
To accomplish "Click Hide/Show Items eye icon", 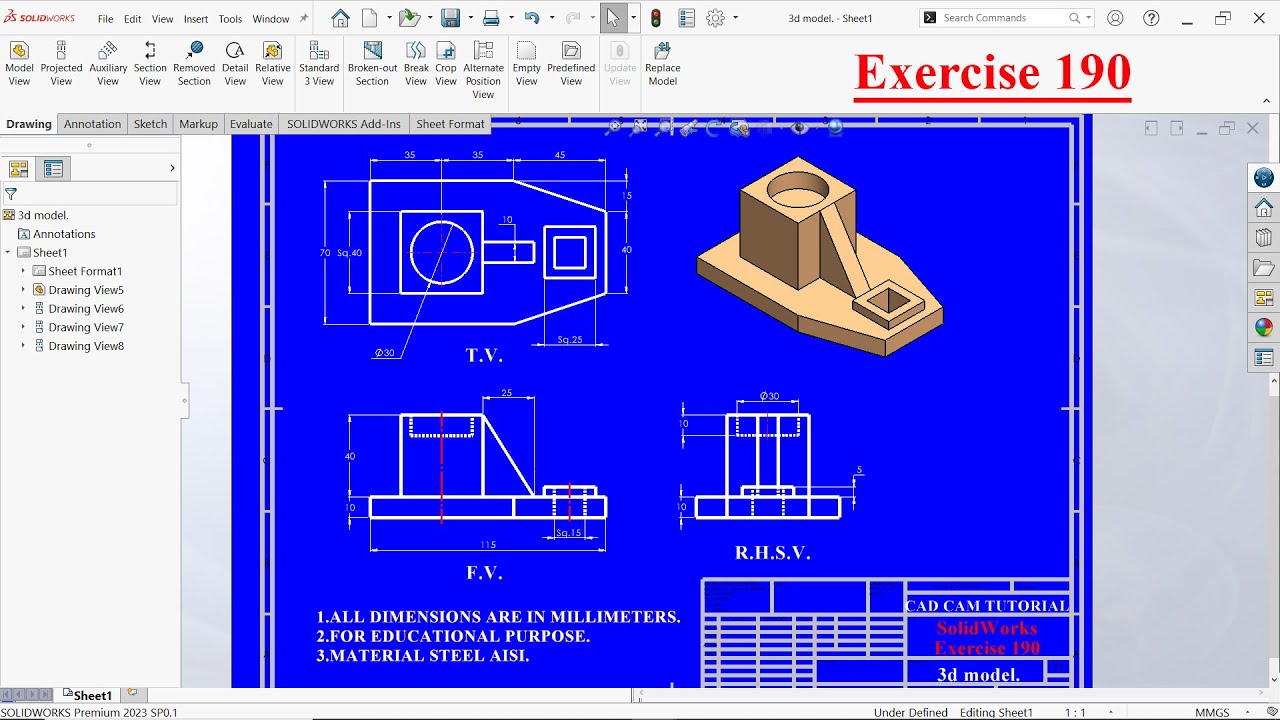I will click(x=799, y=127).
